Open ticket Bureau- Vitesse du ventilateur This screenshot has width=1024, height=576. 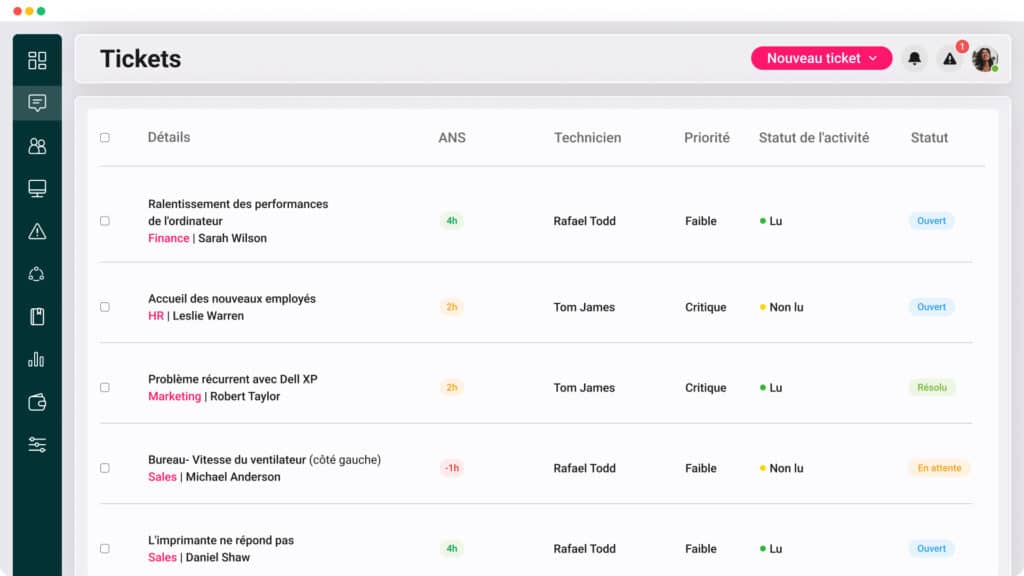click(x=264, y=460)
